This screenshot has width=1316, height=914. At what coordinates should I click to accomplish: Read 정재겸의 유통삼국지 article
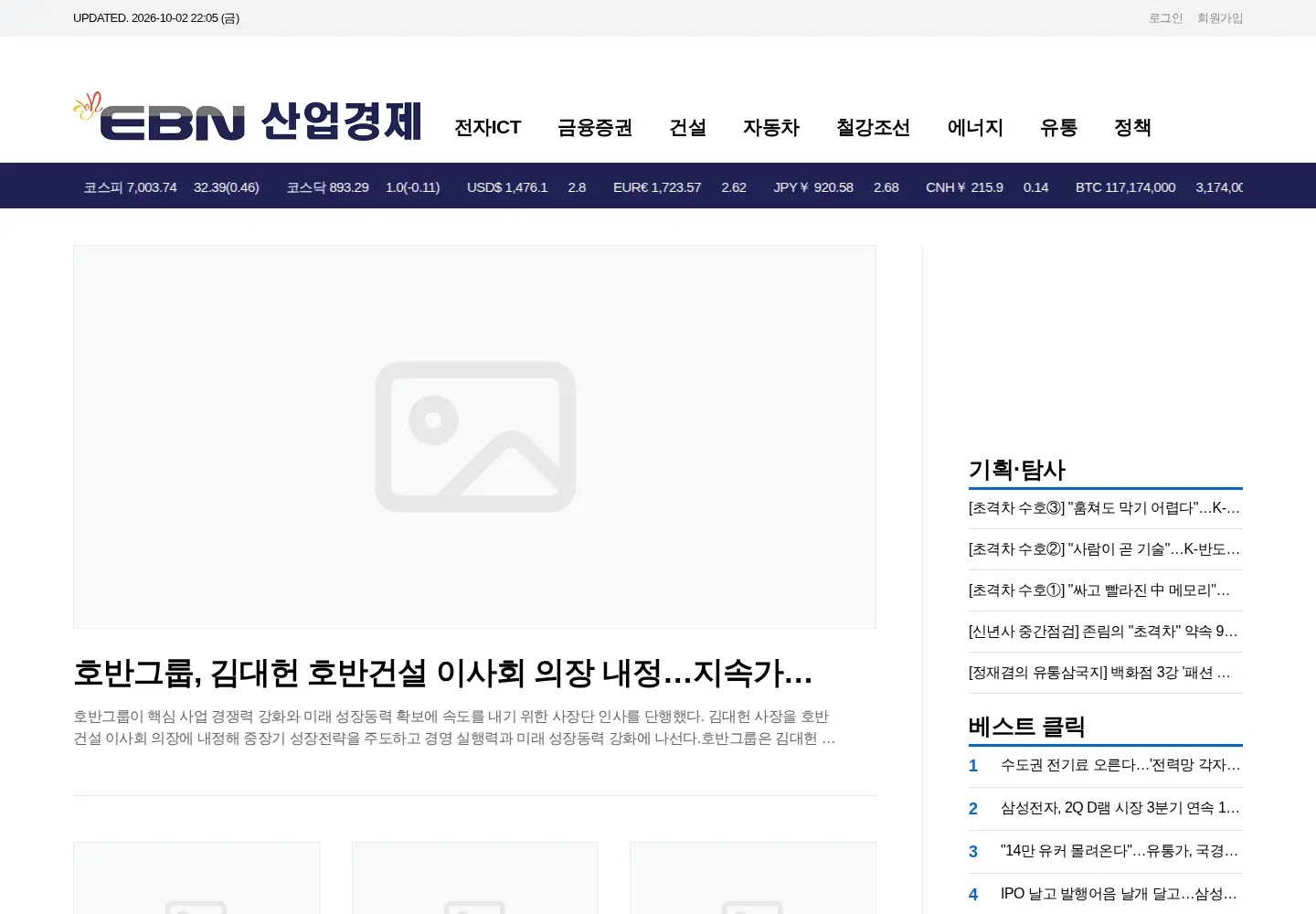(x=1100, y=673)
